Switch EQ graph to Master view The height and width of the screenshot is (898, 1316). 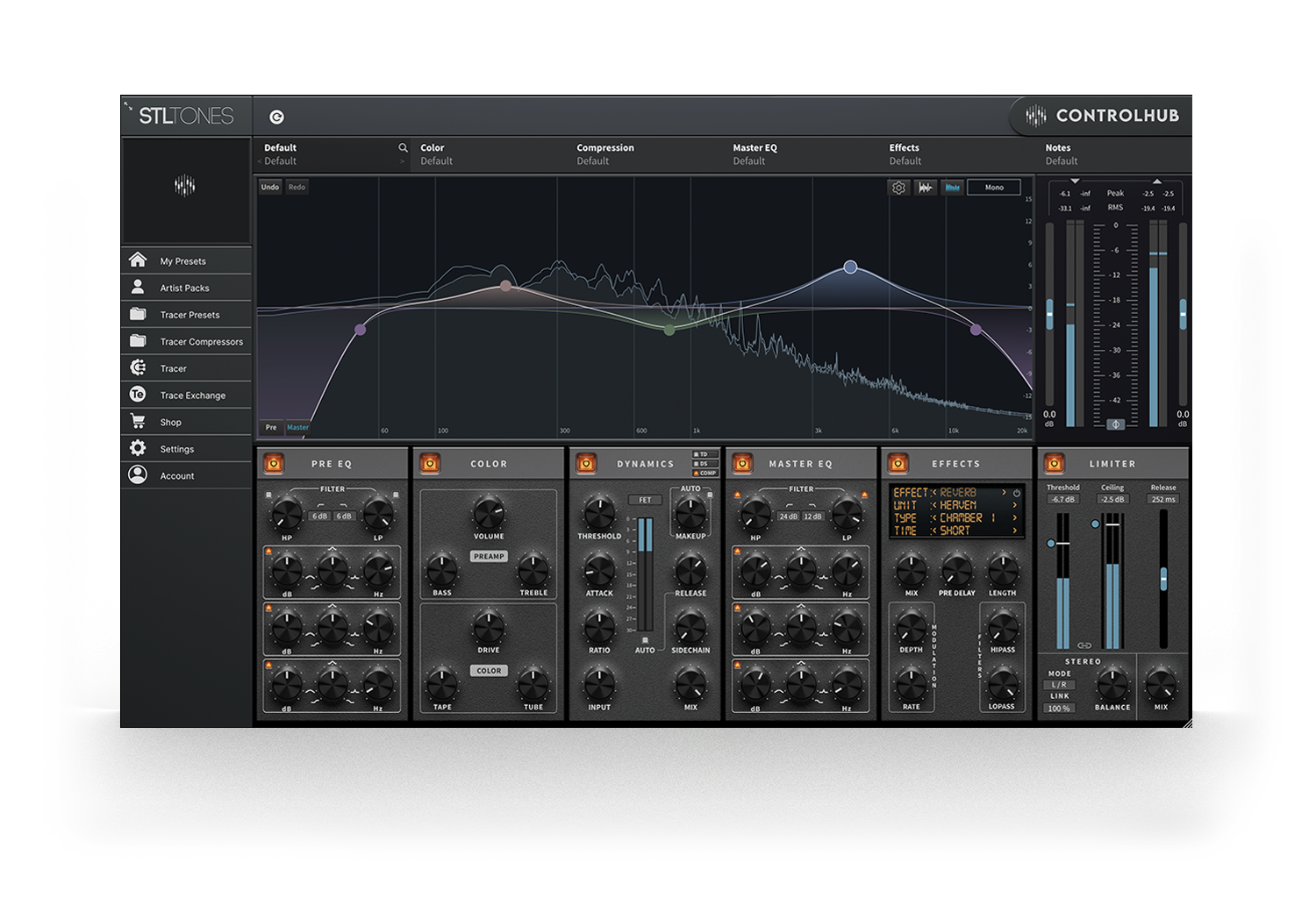(x=297, y=428)
